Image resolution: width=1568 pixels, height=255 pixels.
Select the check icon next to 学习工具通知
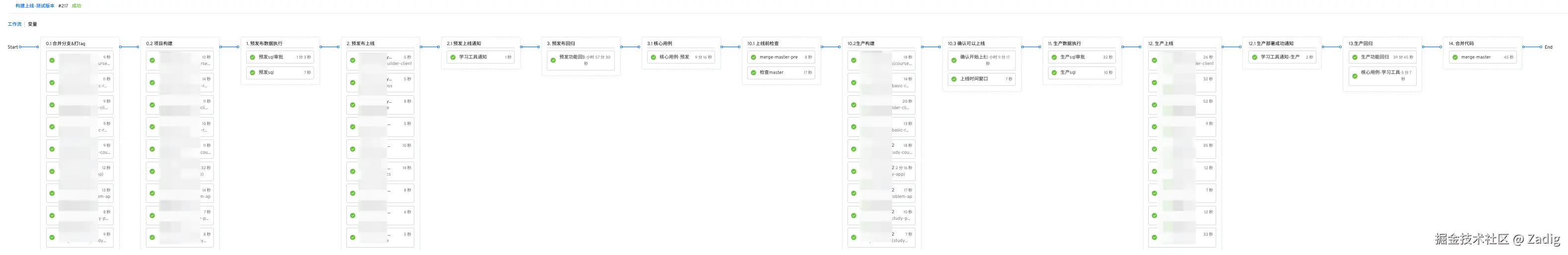point(453,57)
